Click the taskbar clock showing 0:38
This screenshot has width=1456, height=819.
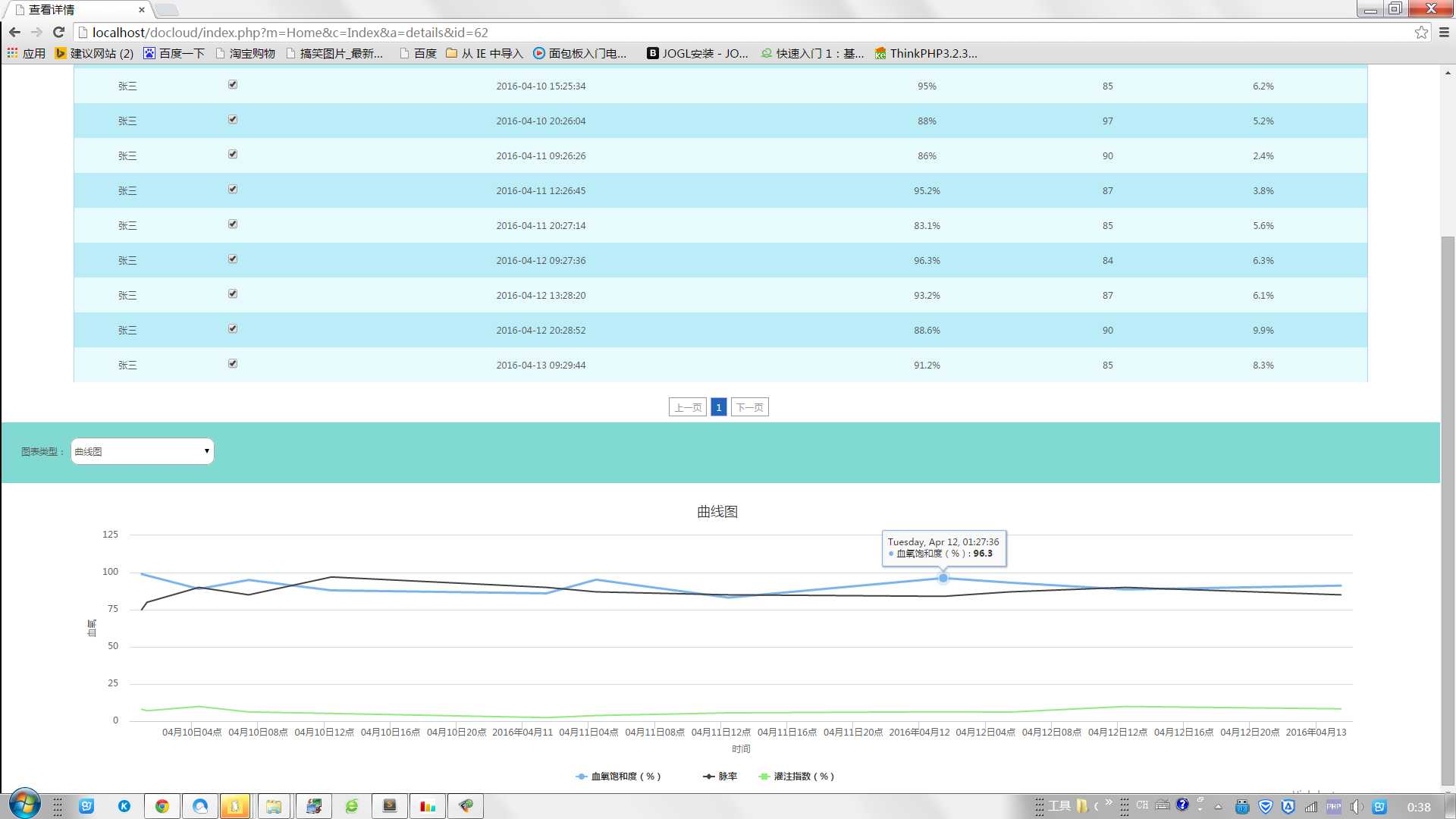point(1419,808)
